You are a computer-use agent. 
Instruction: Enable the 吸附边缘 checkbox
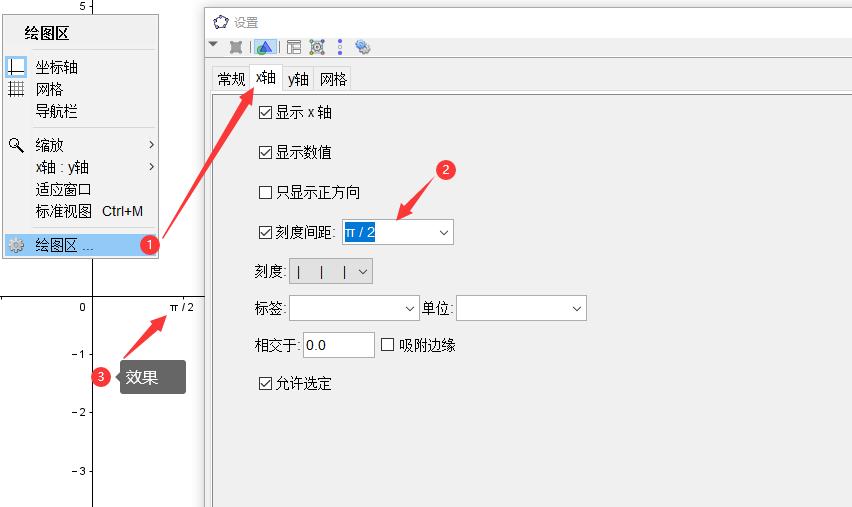(387, 345)
